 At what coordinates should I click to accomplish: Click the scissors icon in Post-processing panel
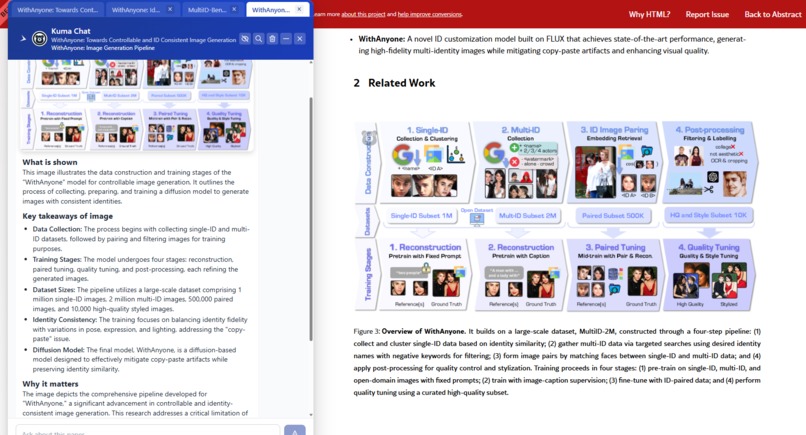709,189
